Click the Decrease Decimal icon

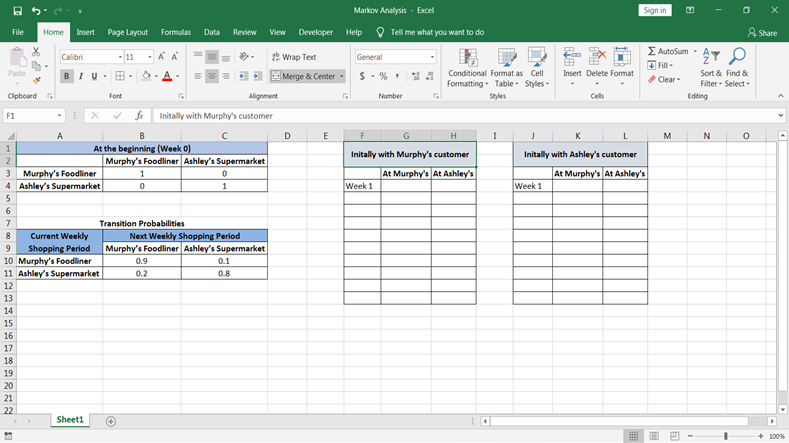coord(429,76)
